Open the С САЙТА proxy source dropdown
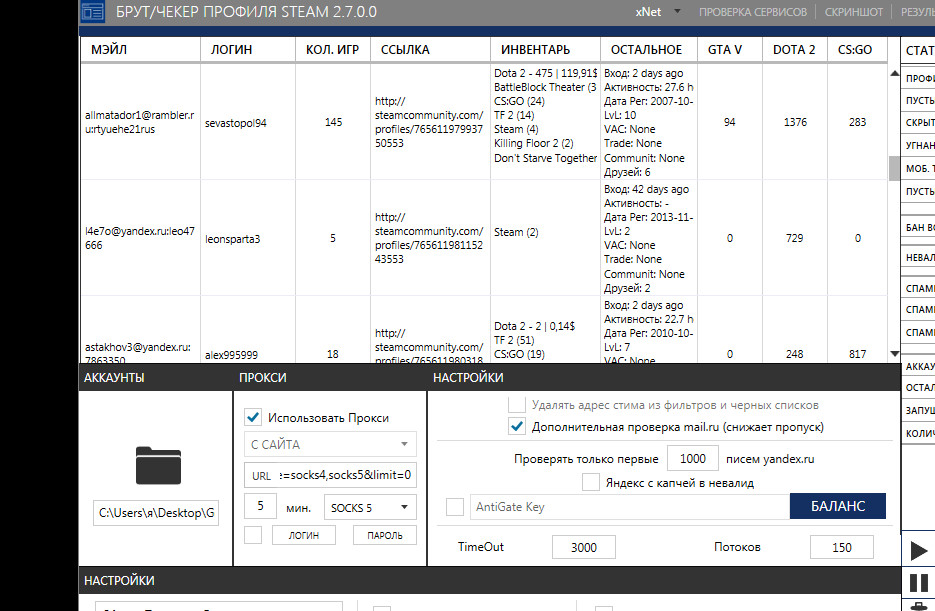The width and height of the screenshot is (935, 611). pyautogui.click(x=330, y=444)
